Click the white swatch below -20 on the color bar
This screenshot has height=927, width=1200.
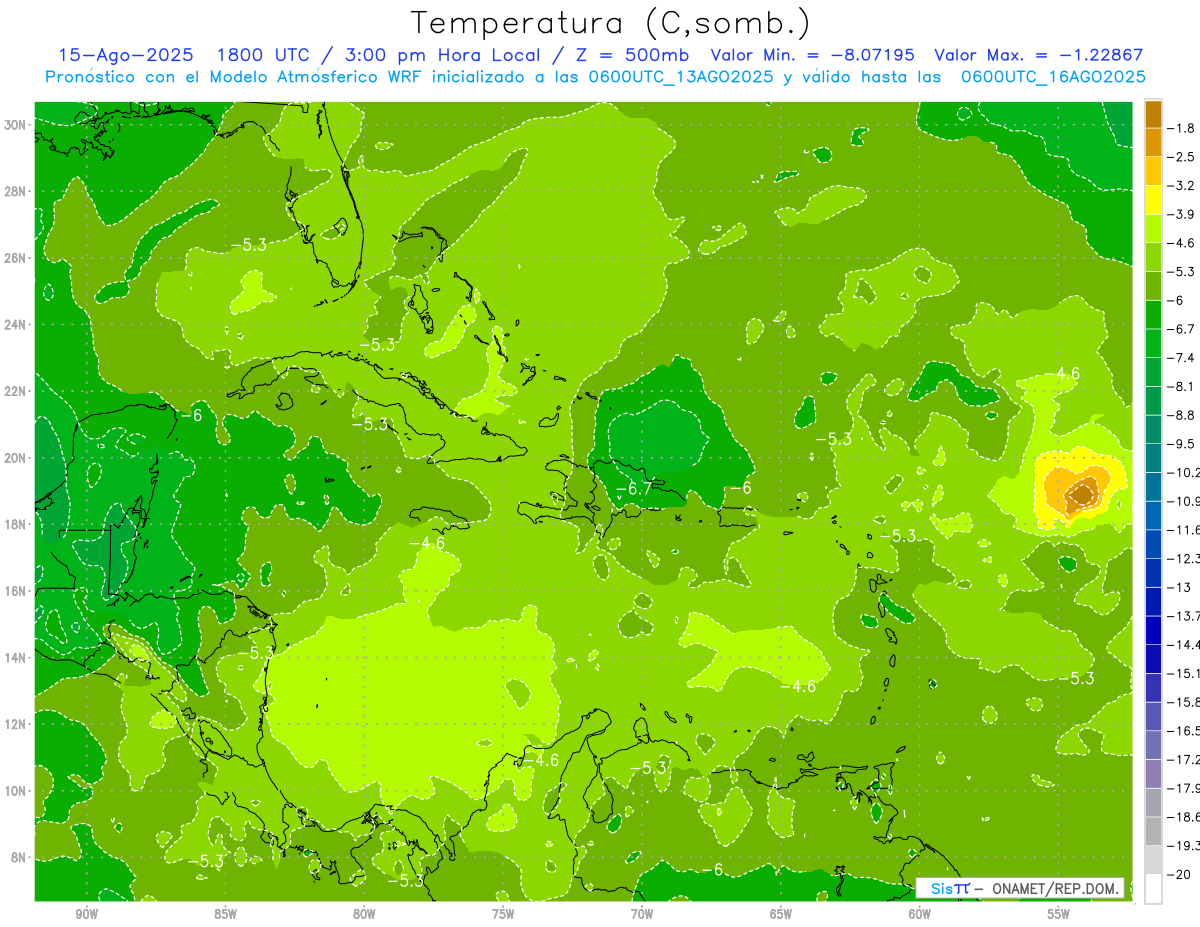[1153, 889]
